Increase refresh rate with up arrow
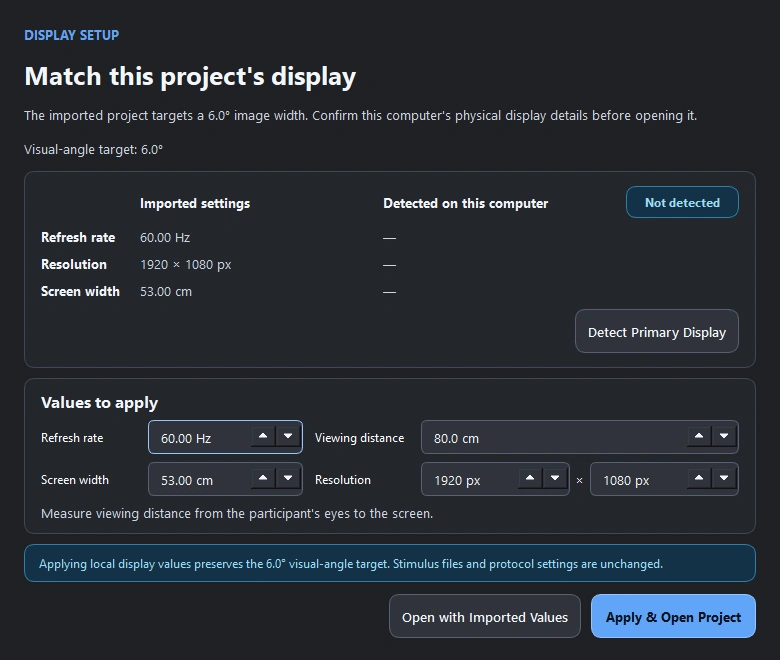 coord(263,436)
